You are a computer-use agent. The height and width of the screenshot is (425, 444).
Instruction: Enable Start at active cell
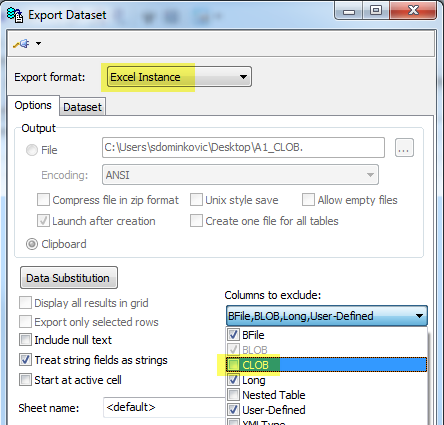point(25,380)
